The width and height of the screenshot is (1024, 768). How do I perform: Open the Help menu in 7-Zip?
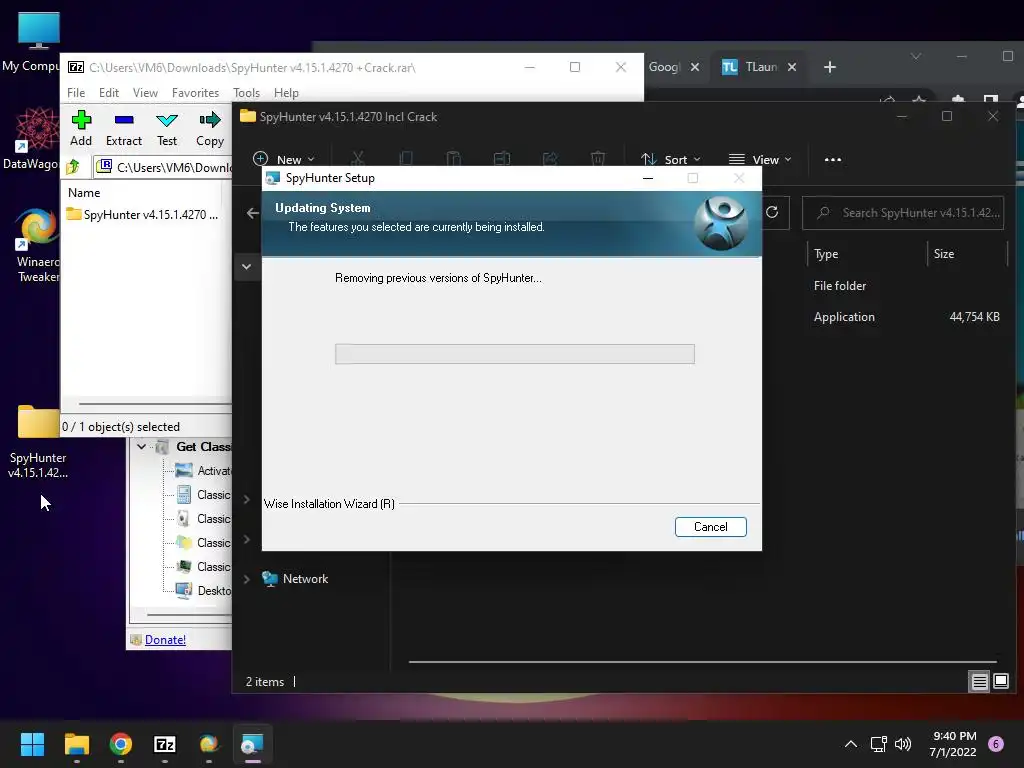click(x=286, y=93)
